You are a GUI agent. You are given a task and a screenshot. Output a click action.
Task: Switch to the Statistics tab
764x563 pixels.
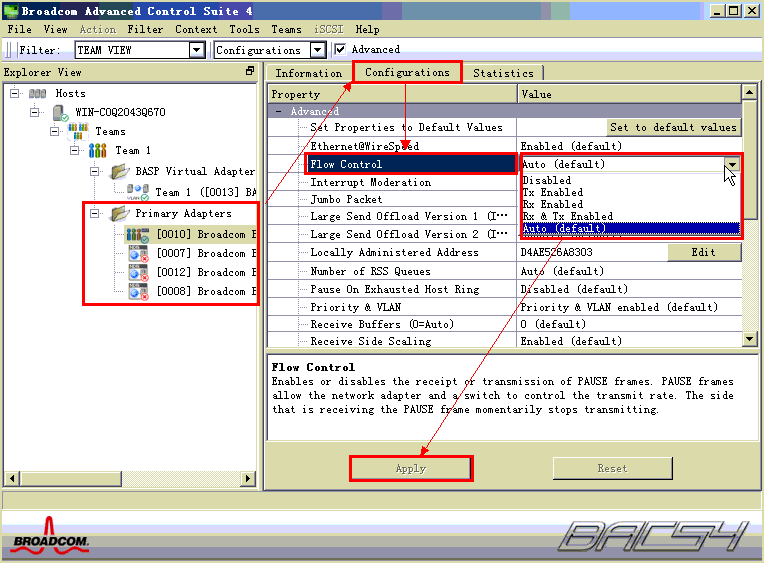503,73
